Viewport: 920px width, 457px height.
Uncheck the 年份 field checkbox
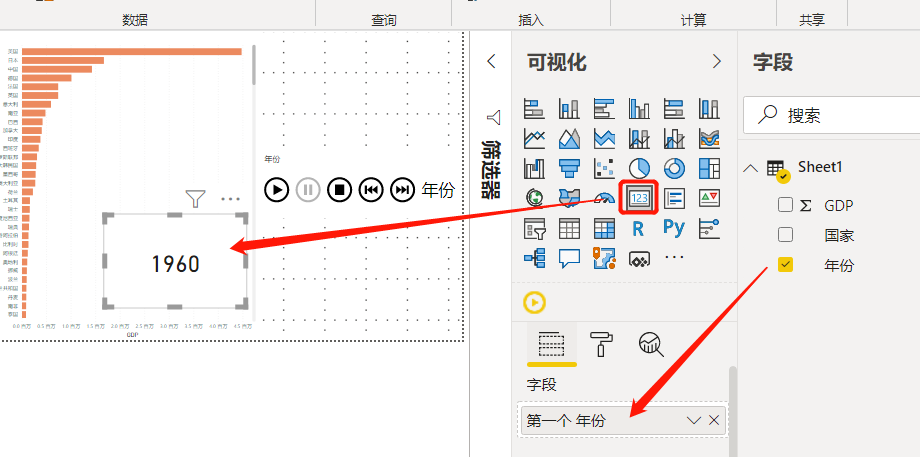tap(785, 265)
